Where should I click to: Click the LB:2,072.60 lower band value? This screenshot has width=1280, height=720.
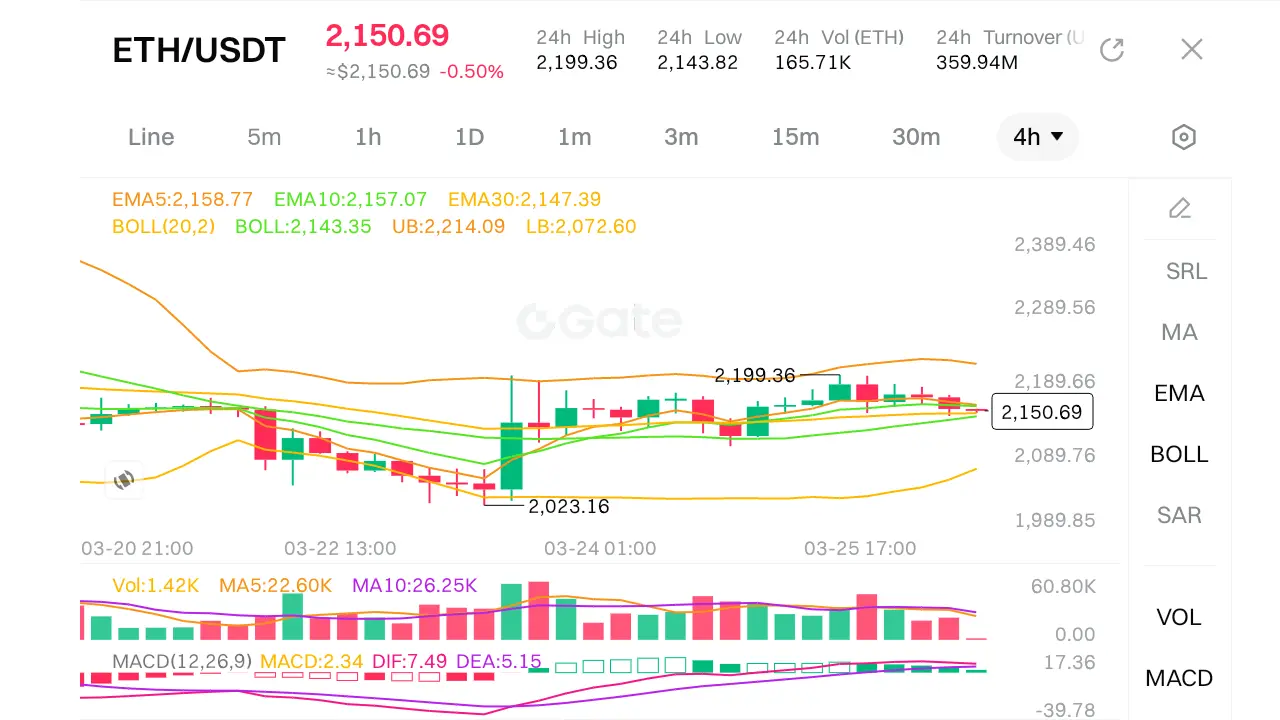581,226
